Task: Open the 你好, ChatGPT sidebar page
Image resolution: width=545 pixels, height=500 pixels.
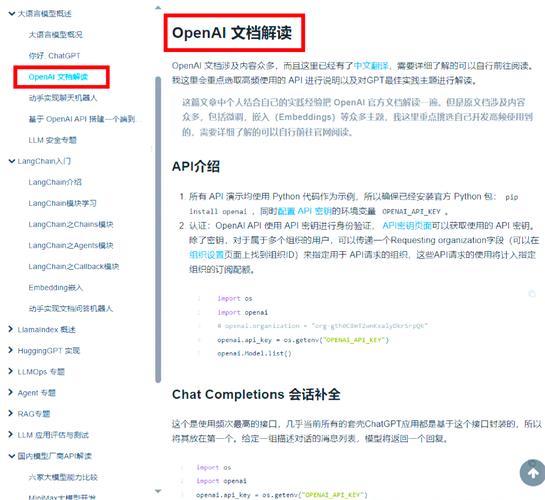Action: tap(54, 56)
